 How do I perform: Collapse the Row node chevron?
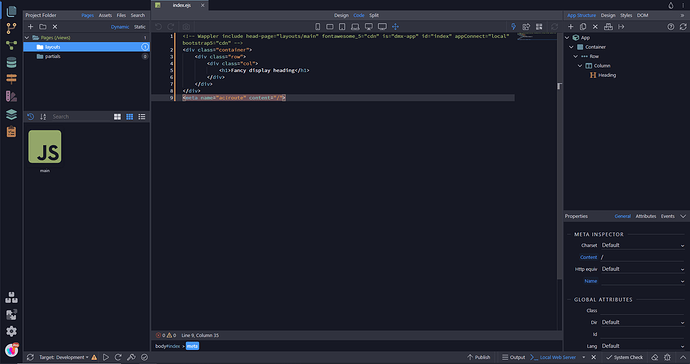pyautogui.click(x=576, y=56)
